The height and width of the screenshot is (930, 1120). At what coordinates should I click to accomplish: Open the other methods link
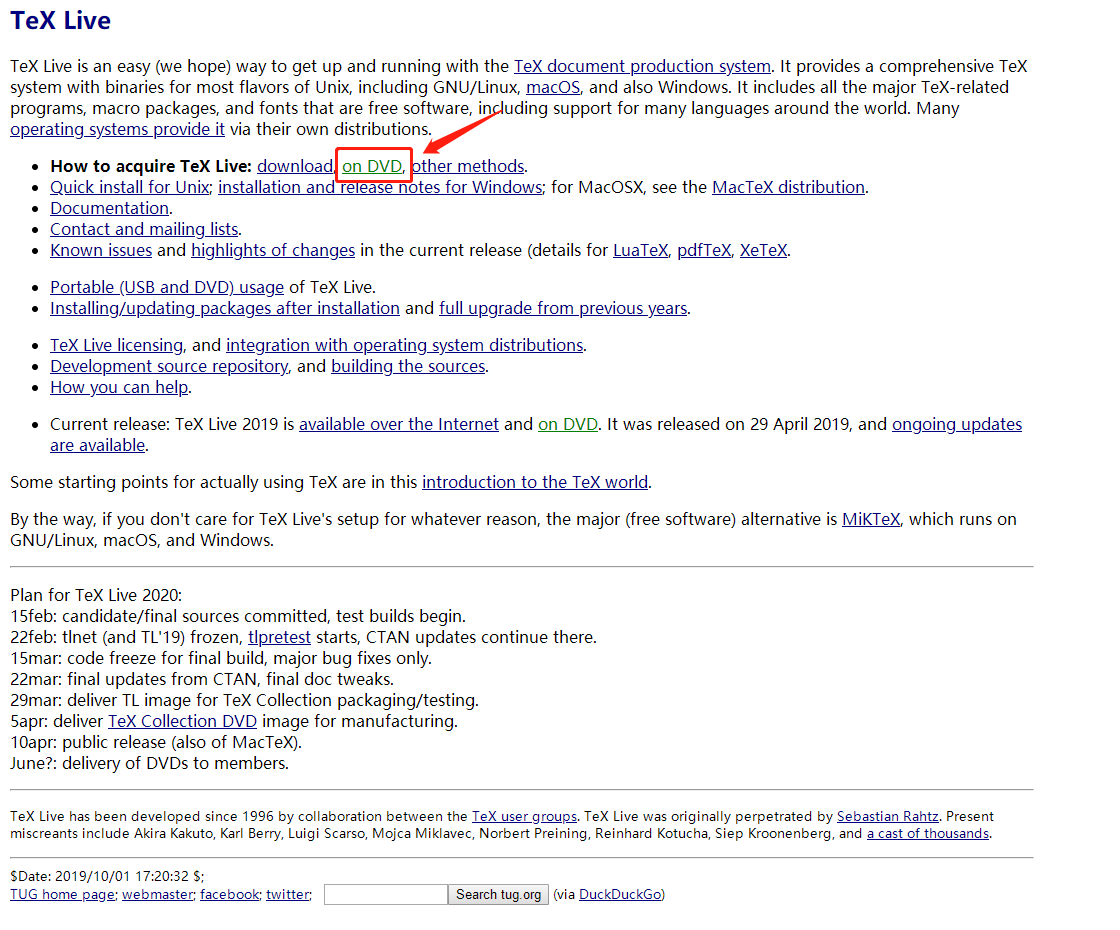[468, 166]
